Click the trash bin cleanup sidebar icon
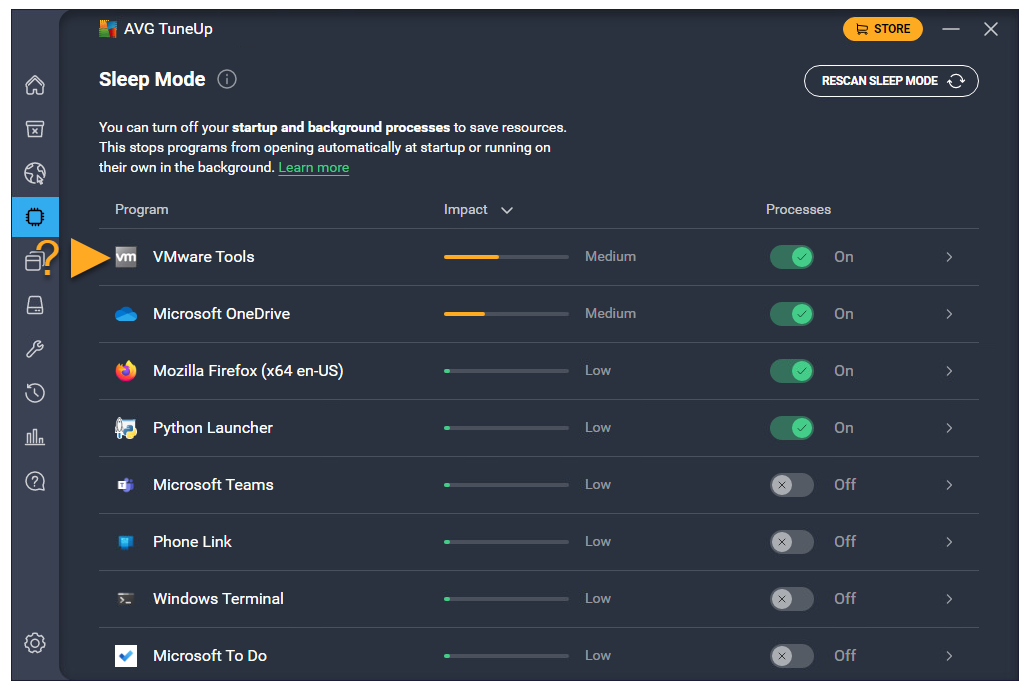The height and width of the screenshot is (691, 1028). click(35, 129)
